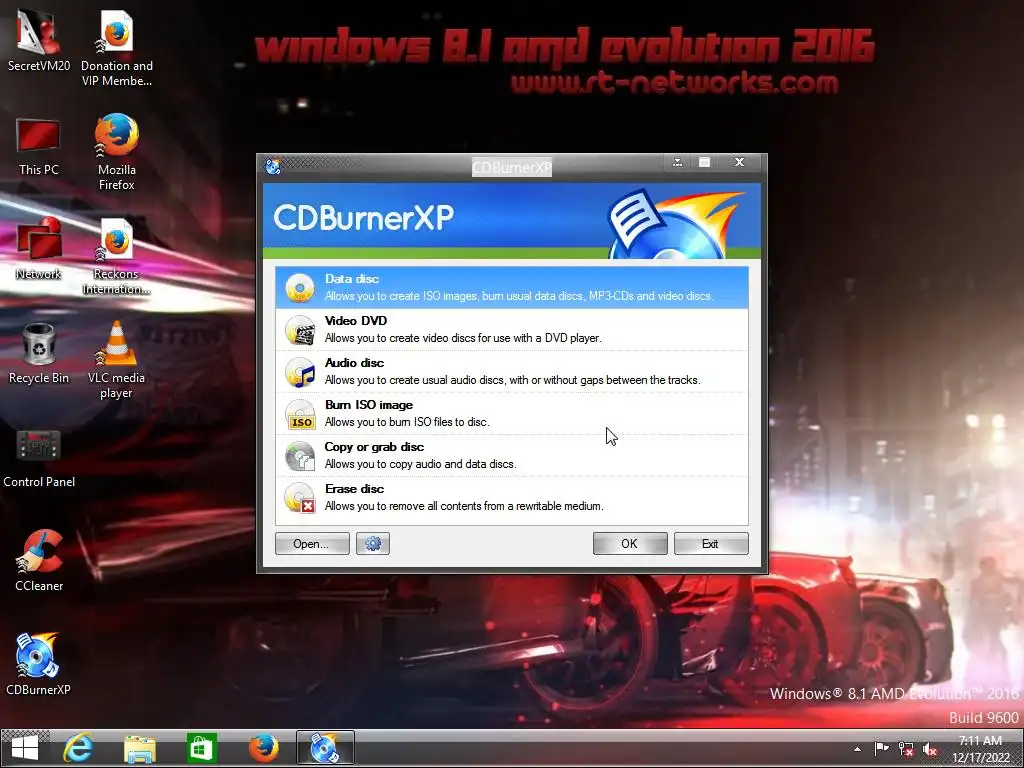
Task: Click the "Video DVD" title text
Action: click(x=356, y=321)
